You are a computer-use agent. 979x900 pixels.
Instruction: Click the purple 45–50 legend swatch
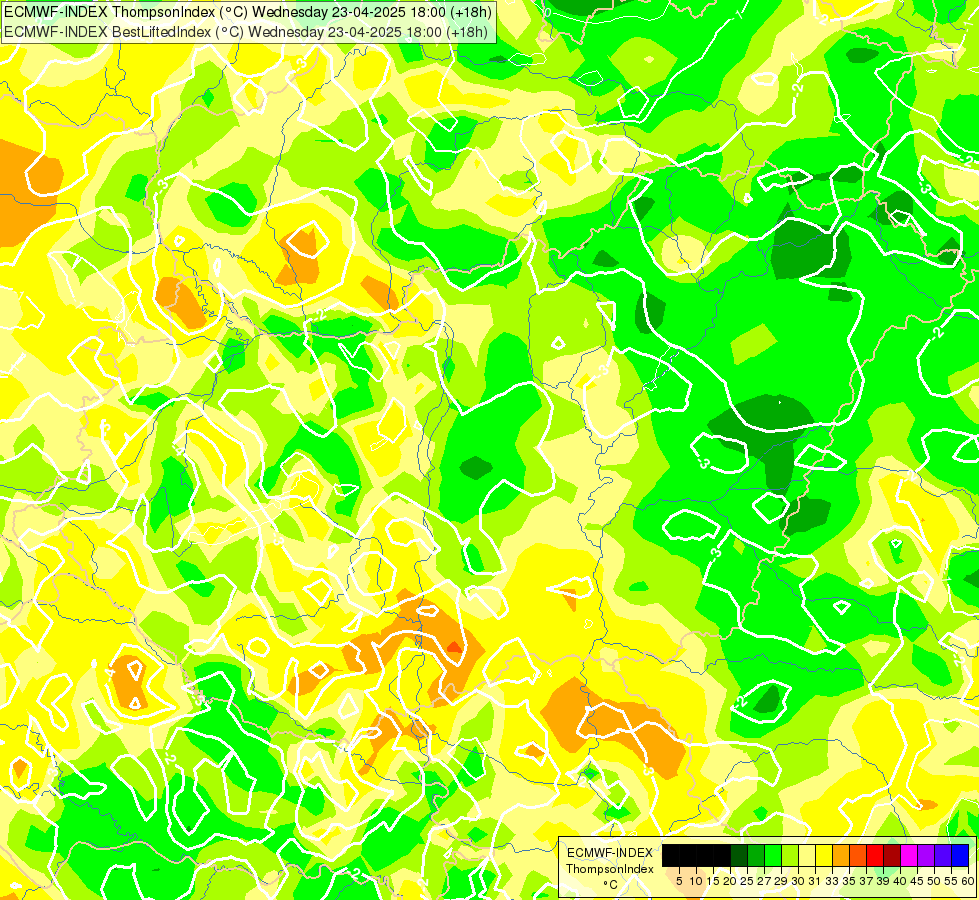pyautogui.click(x=926, y=856)
